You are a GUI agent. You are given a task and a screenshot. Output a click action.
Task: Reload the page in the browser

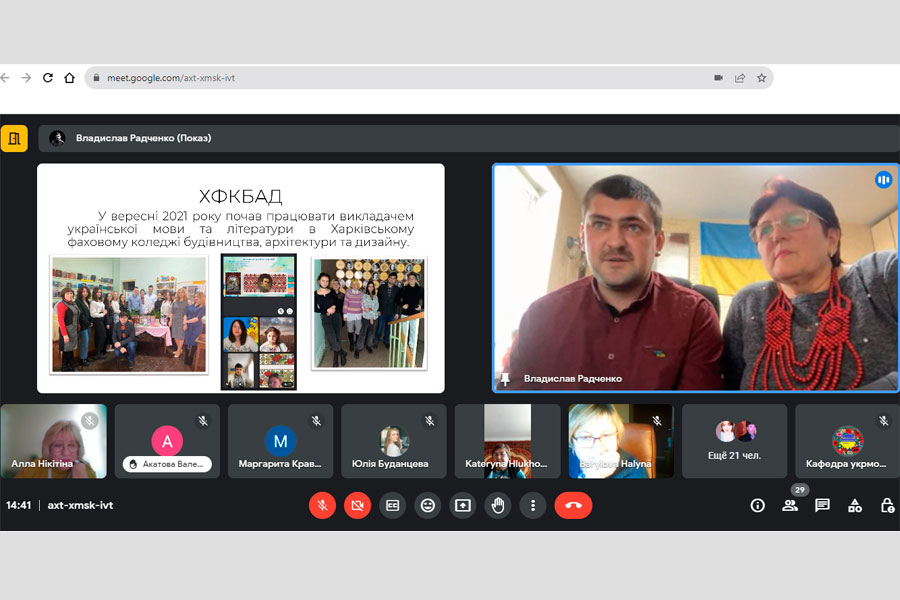47,78
